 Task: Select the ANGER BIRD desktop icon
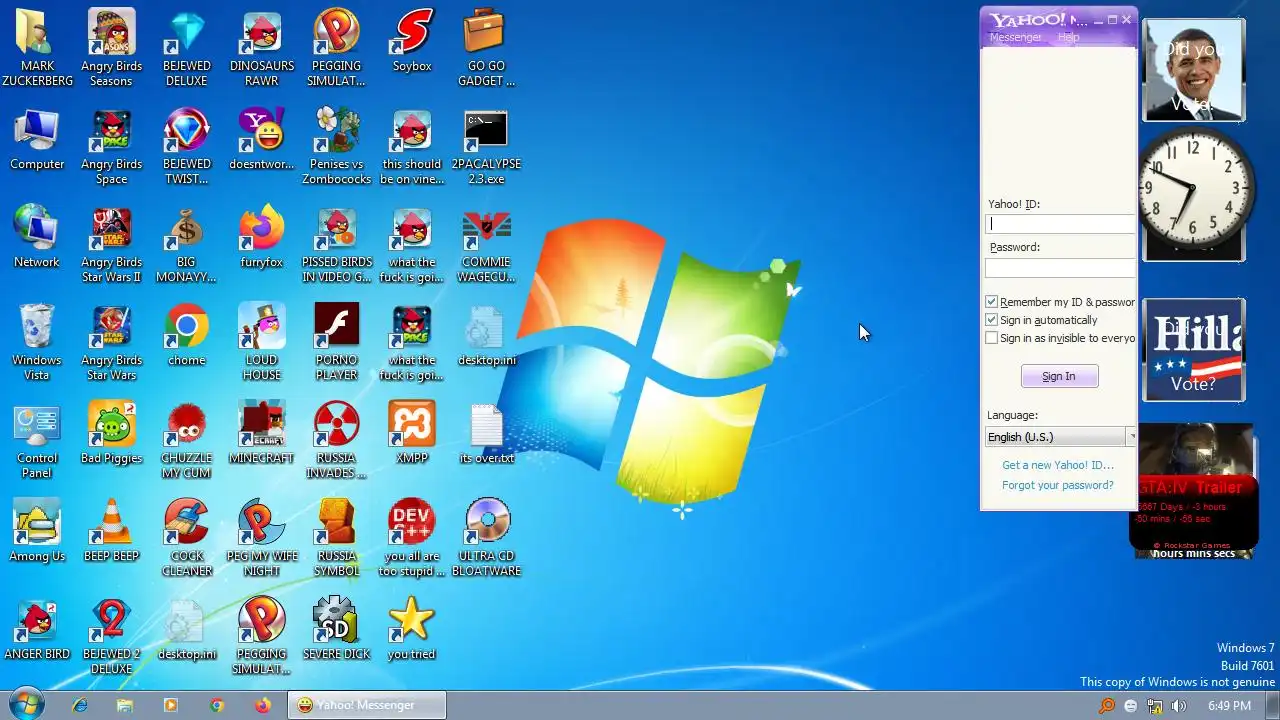click(x=37, y=630)
